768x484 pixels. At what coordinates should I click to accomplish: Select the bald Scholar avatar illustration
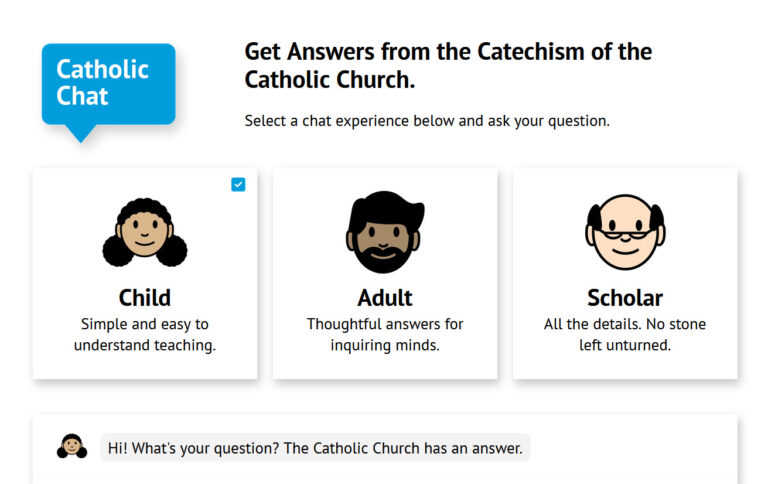click(x=625, y=233)
